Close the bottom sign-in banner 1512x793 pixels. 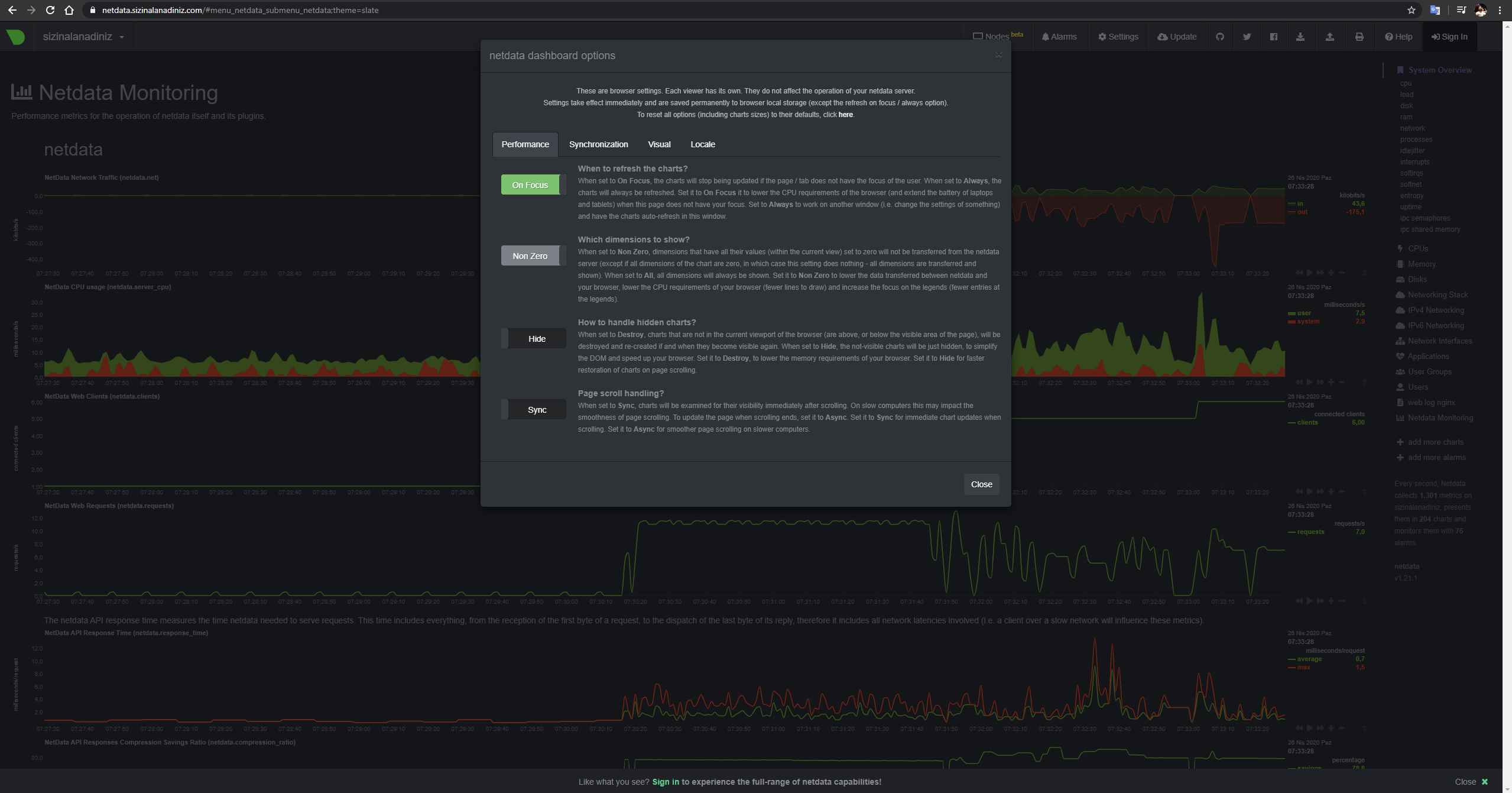(x=1471, y=782)
